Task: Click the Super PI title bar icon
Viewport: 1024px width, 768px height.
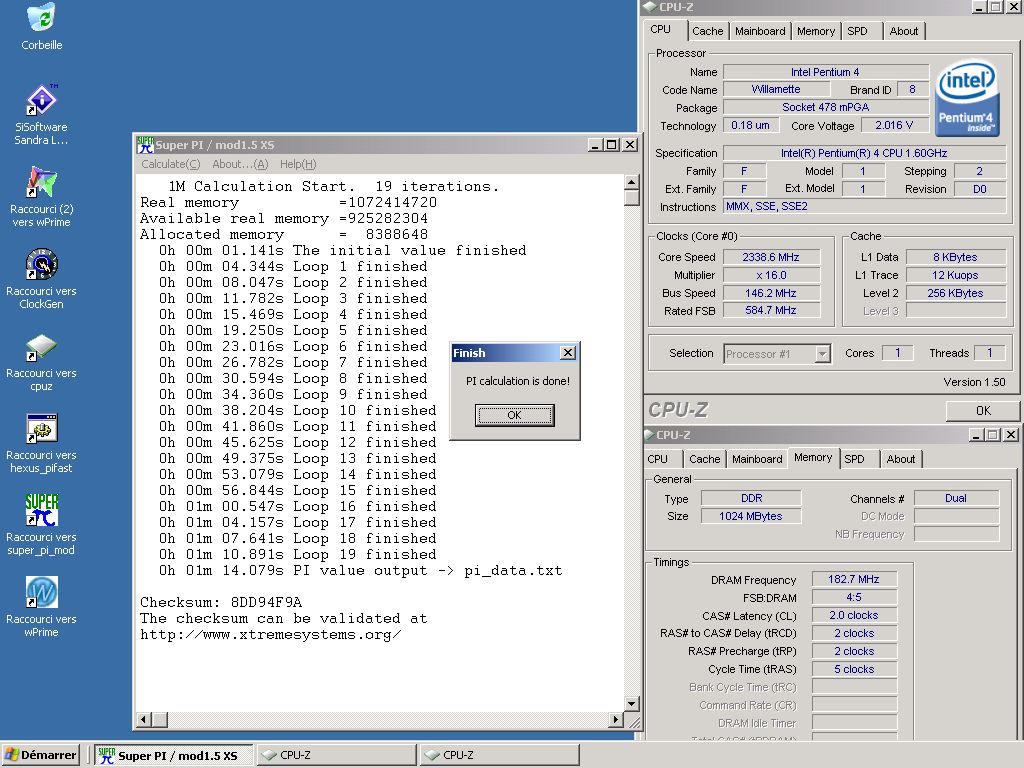Action: [x=144, y=144]
